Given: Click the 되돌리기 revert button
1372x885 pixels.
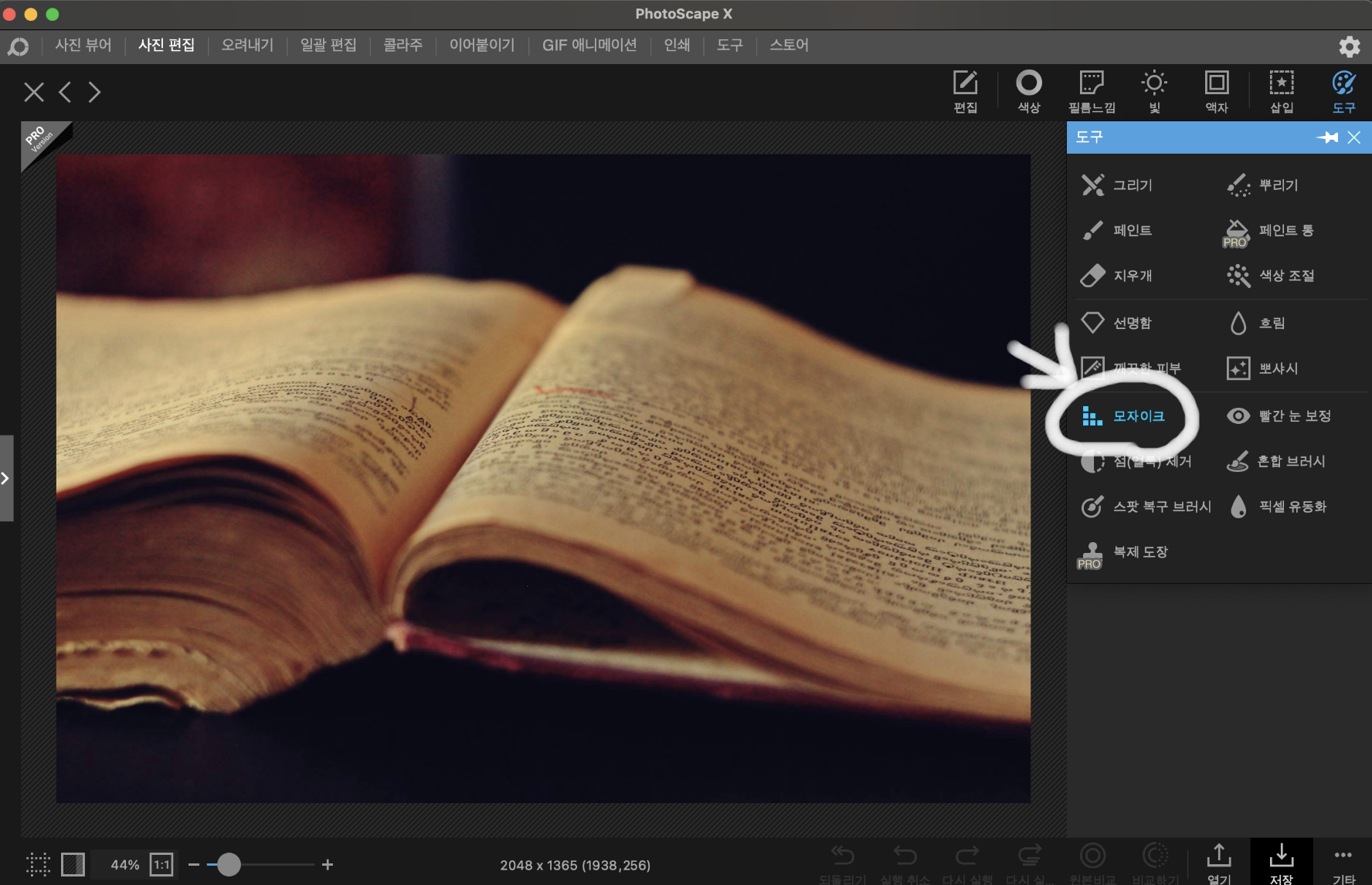Looking at the screenshot, I should point(843,863).
